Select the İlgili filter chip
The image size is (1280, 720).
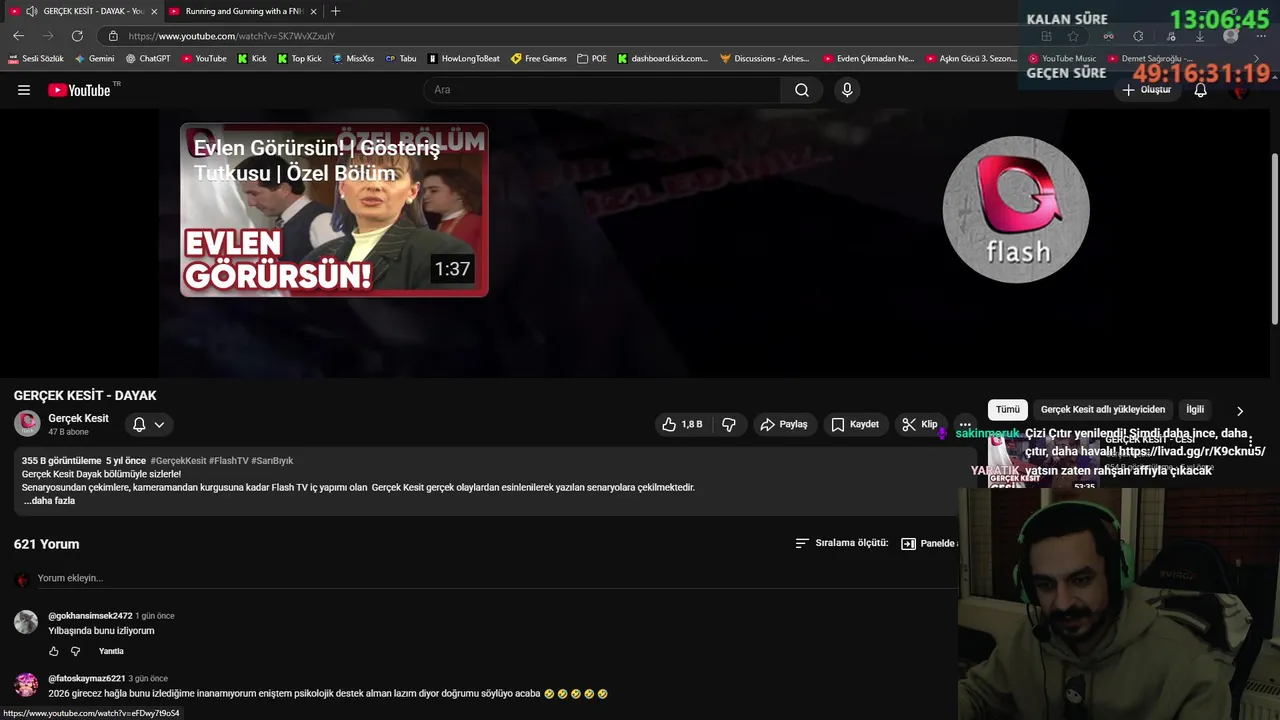pyautogui.click(x=1195, y=410)
